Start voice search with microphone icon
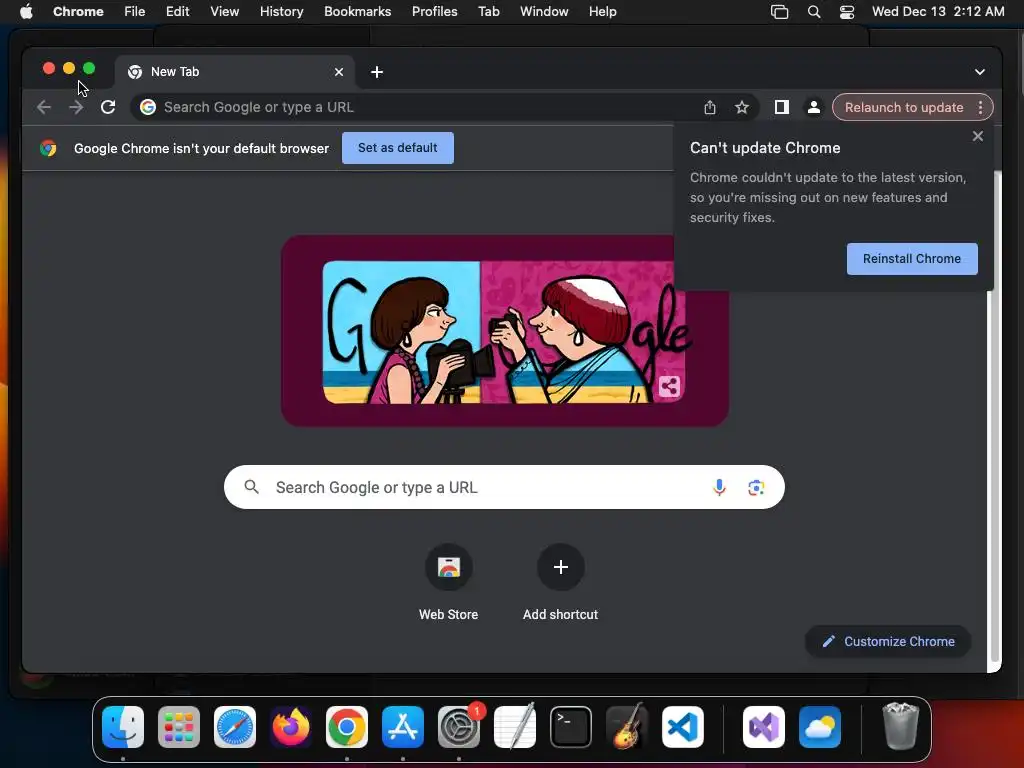The width and height of the screenshot is (1024, 768). point(719,487)
